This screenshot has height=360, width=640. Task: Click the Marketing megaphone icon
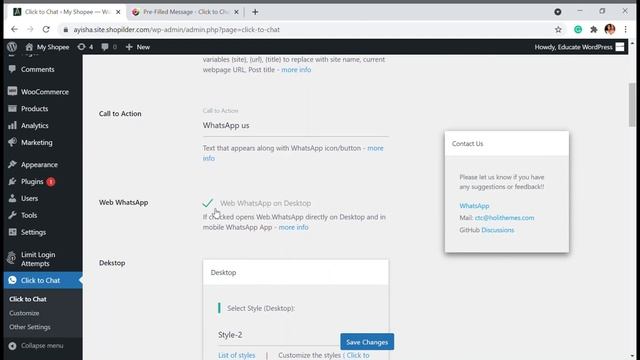(x=12, y=142)
